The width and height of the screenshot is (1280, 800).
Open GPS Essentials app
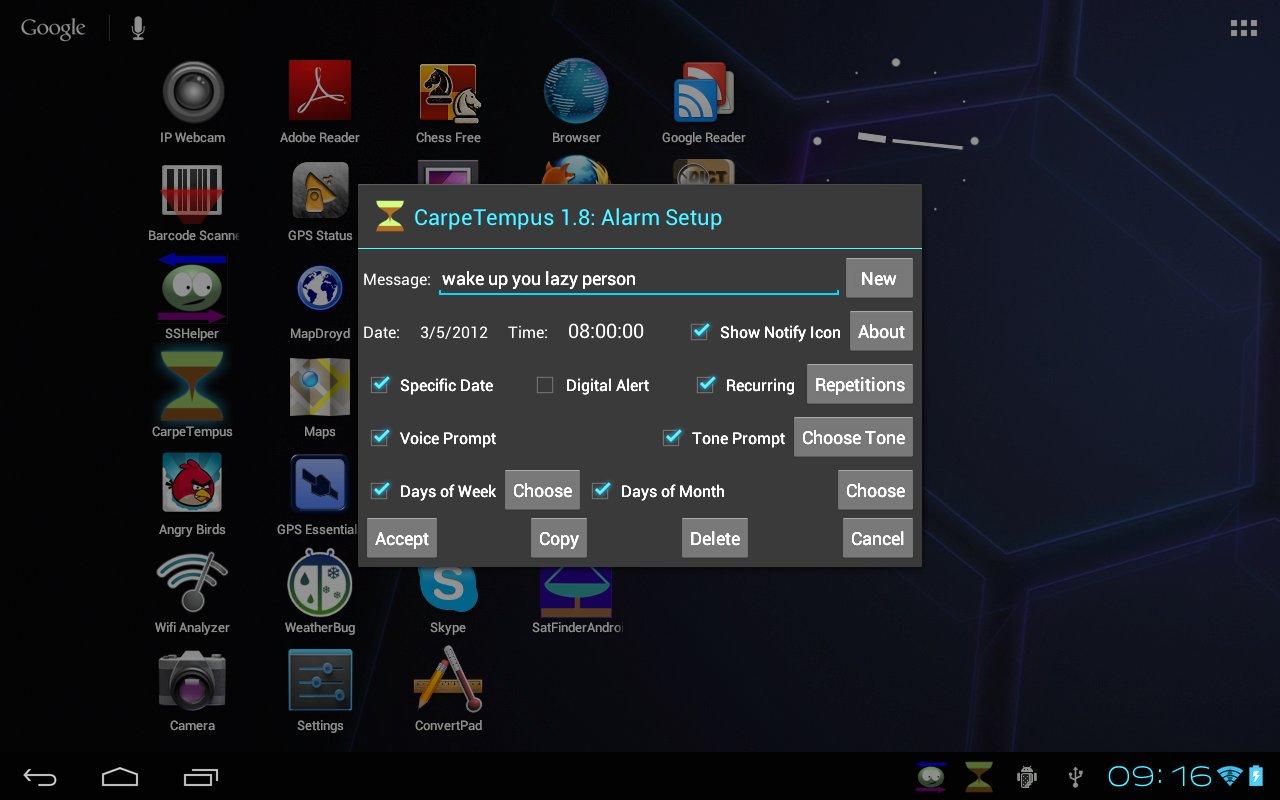(318, 494)
